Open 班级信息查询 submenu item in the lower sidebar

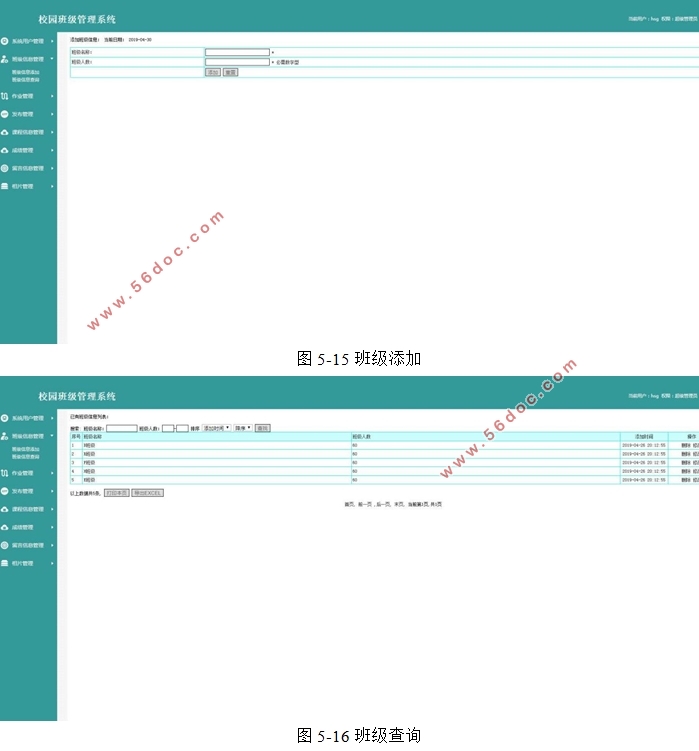(27, 457)
